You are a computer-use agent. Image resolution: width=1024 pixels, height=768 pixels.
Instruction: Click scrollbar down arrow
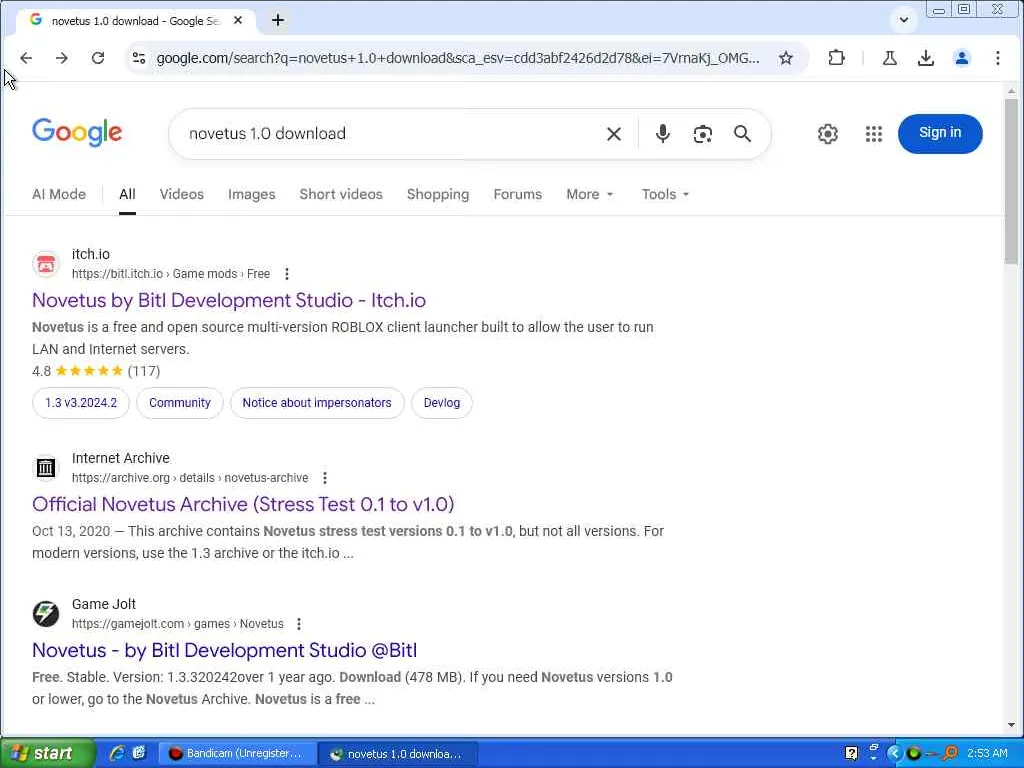pos(1011,725)
